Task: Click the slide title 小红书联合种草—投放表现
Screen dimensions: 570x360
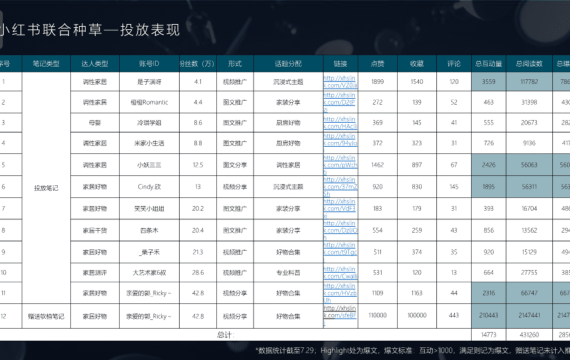Action: click(x=90, y=30)
